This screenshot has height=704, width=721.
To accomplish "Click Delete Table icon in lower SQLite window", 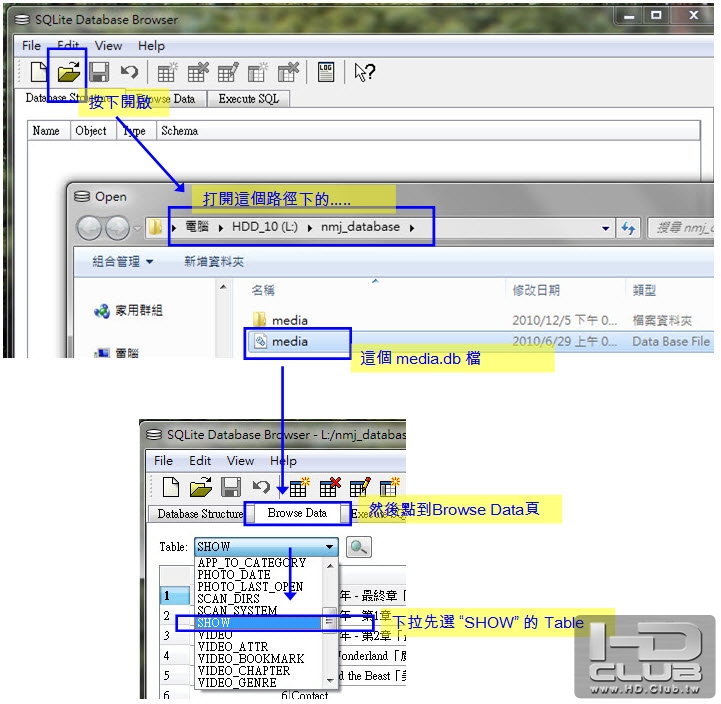I will point(330,487).
